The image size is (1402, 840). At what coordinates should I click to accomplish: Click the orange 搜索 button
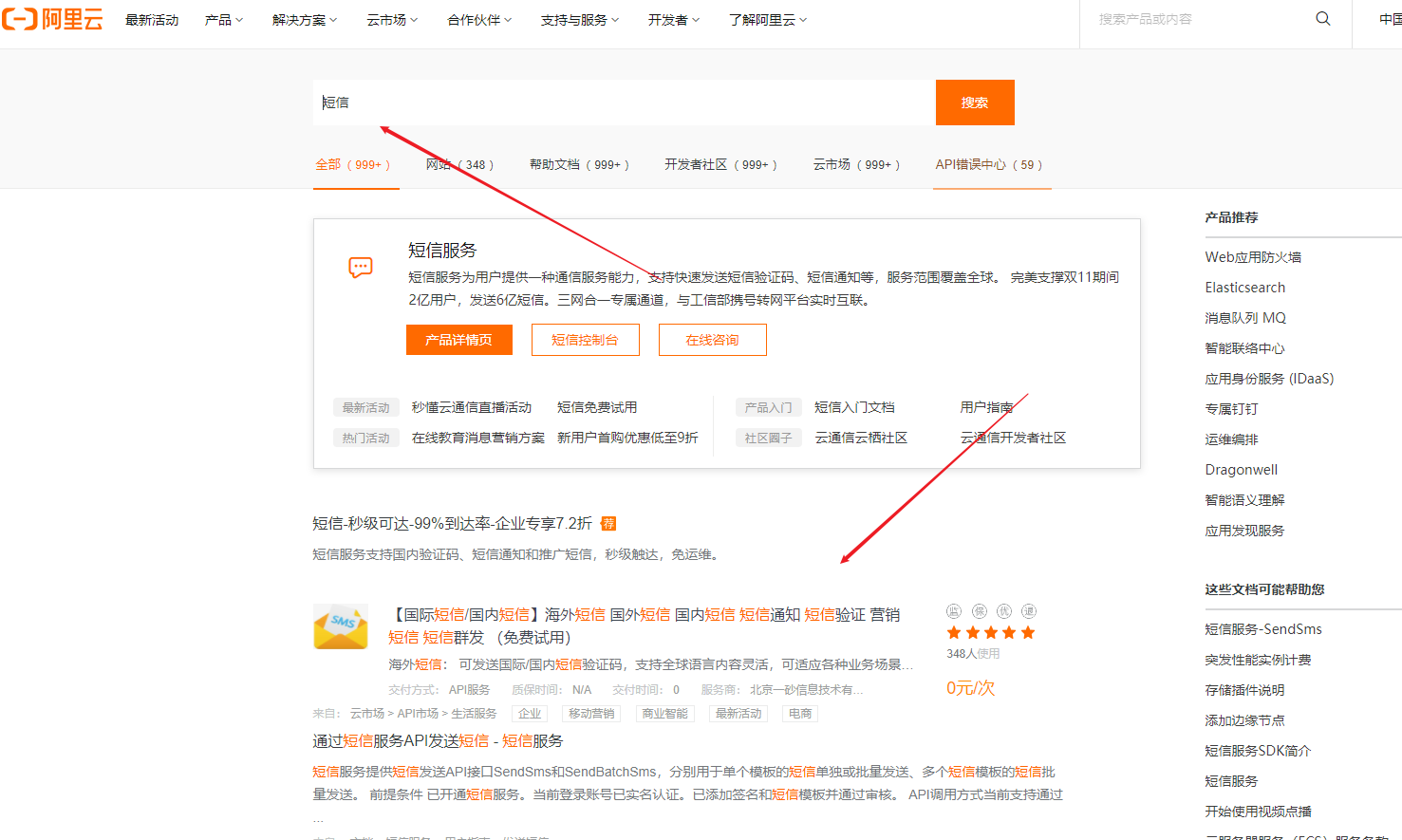[975, 103]
